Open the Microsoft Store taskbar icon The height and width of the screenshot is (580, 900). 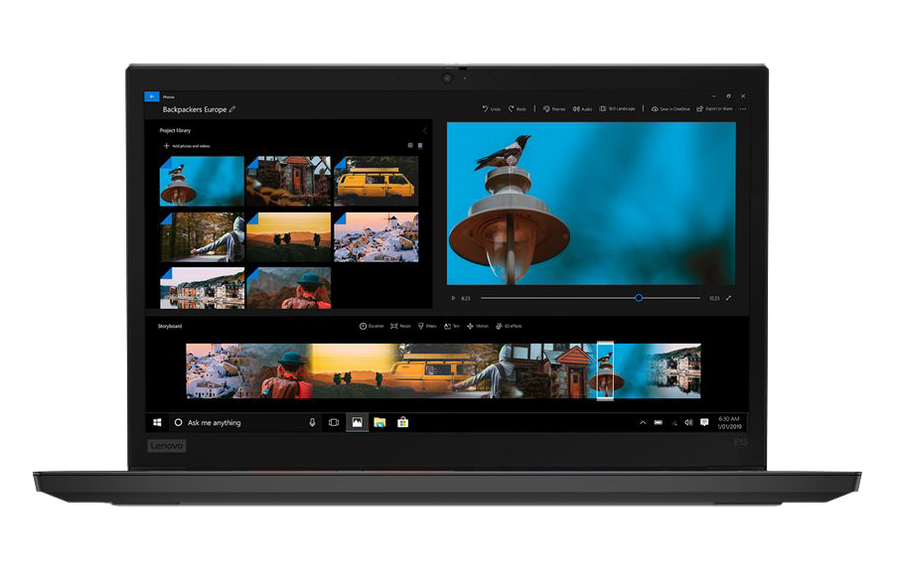pos(403,423)
